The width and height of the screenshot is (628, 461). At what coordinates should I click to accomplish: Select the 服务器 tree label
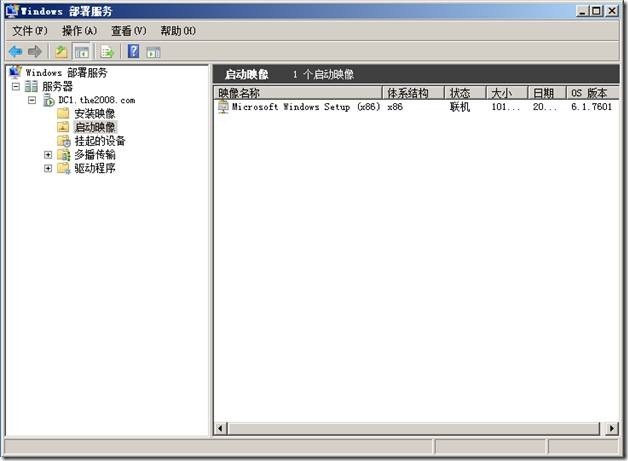57,86
